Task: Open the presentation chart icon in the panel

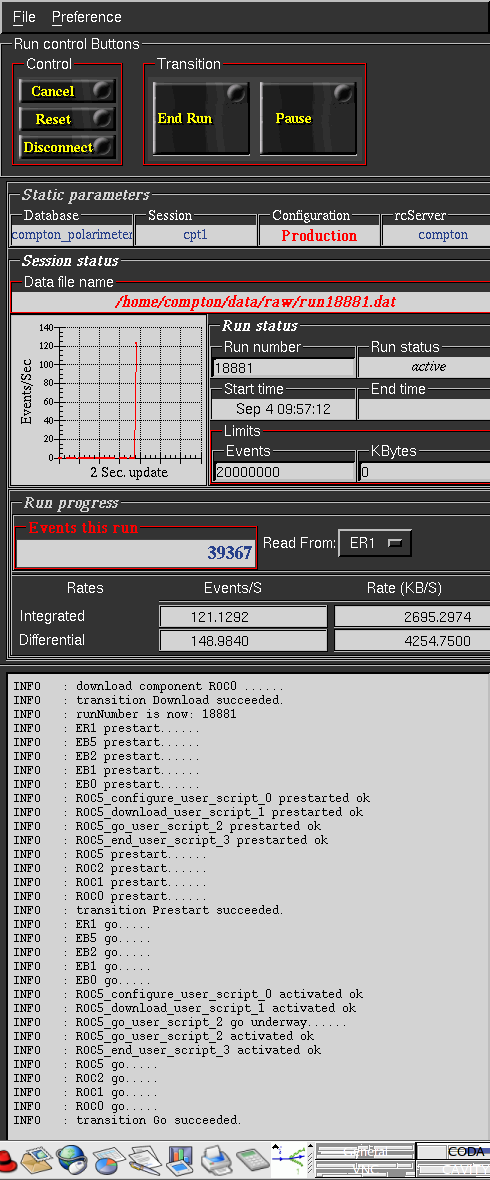Action: point(180,1161)
